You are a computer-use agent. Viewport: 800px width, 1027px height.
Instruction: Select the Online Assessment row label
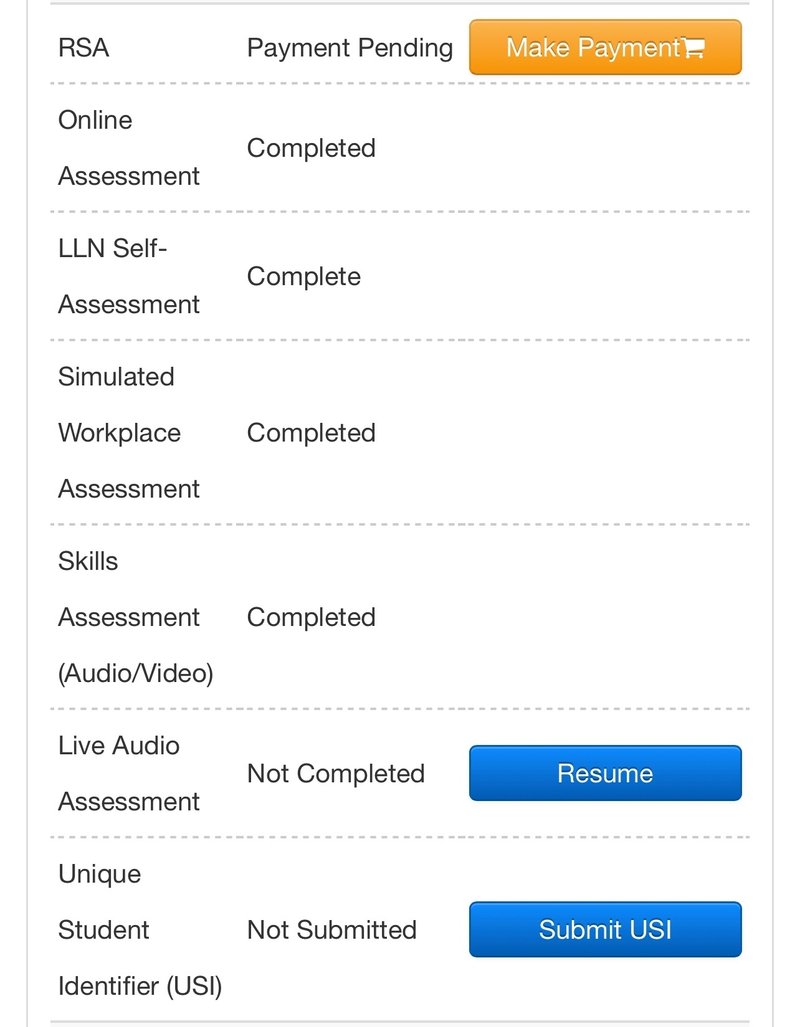tap(128, 148)
